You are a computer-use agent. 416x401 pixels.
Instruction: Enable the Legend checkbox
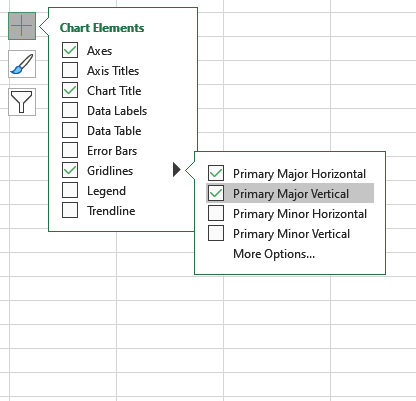[70, 190]
